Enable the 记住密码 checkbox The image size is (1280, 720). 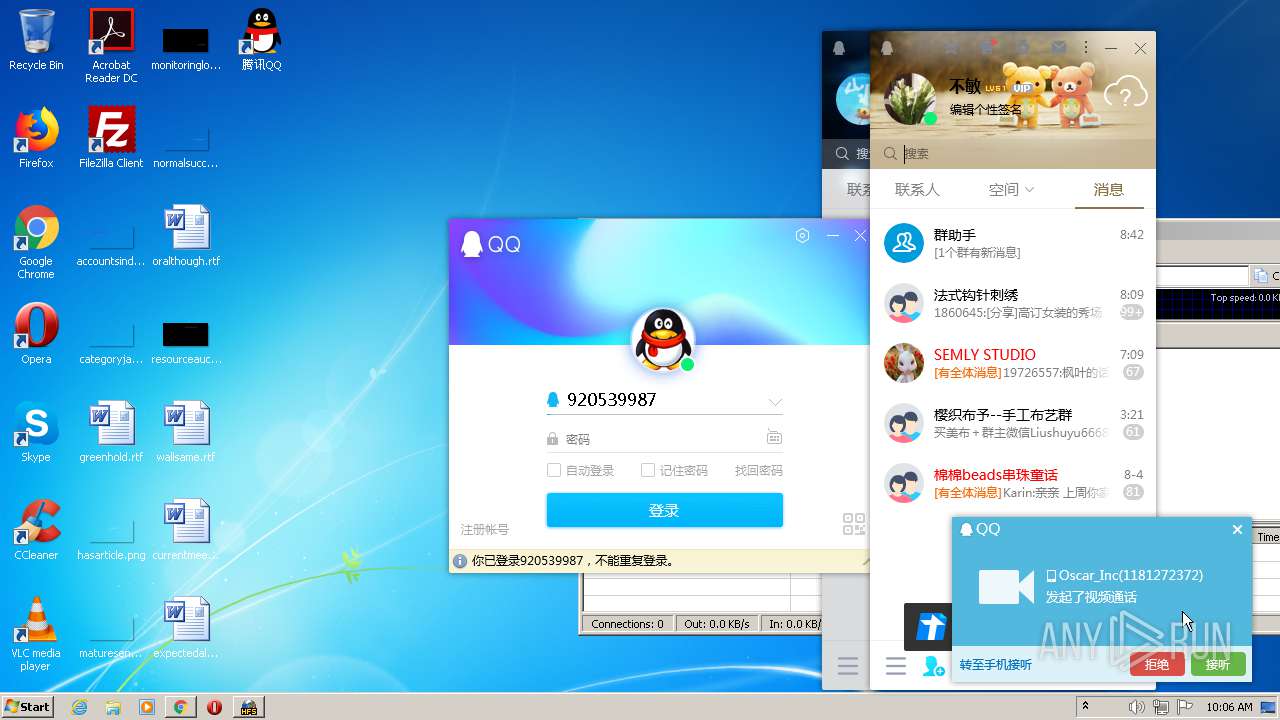tap(648, 470)
